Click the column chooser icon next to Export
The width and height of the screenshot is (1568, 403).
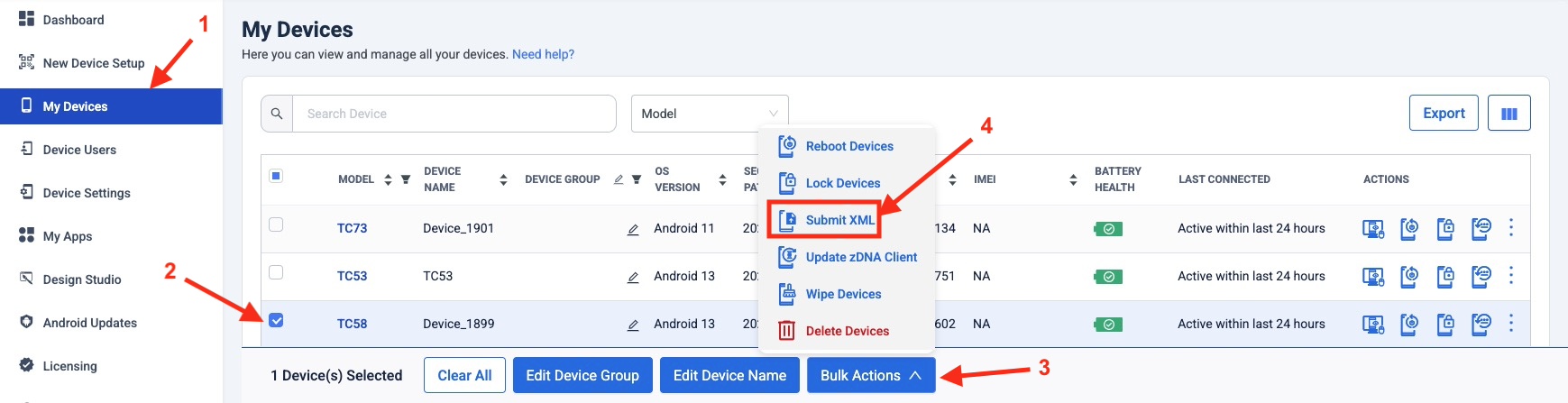pyautogui.click(x=1508, y=114)
